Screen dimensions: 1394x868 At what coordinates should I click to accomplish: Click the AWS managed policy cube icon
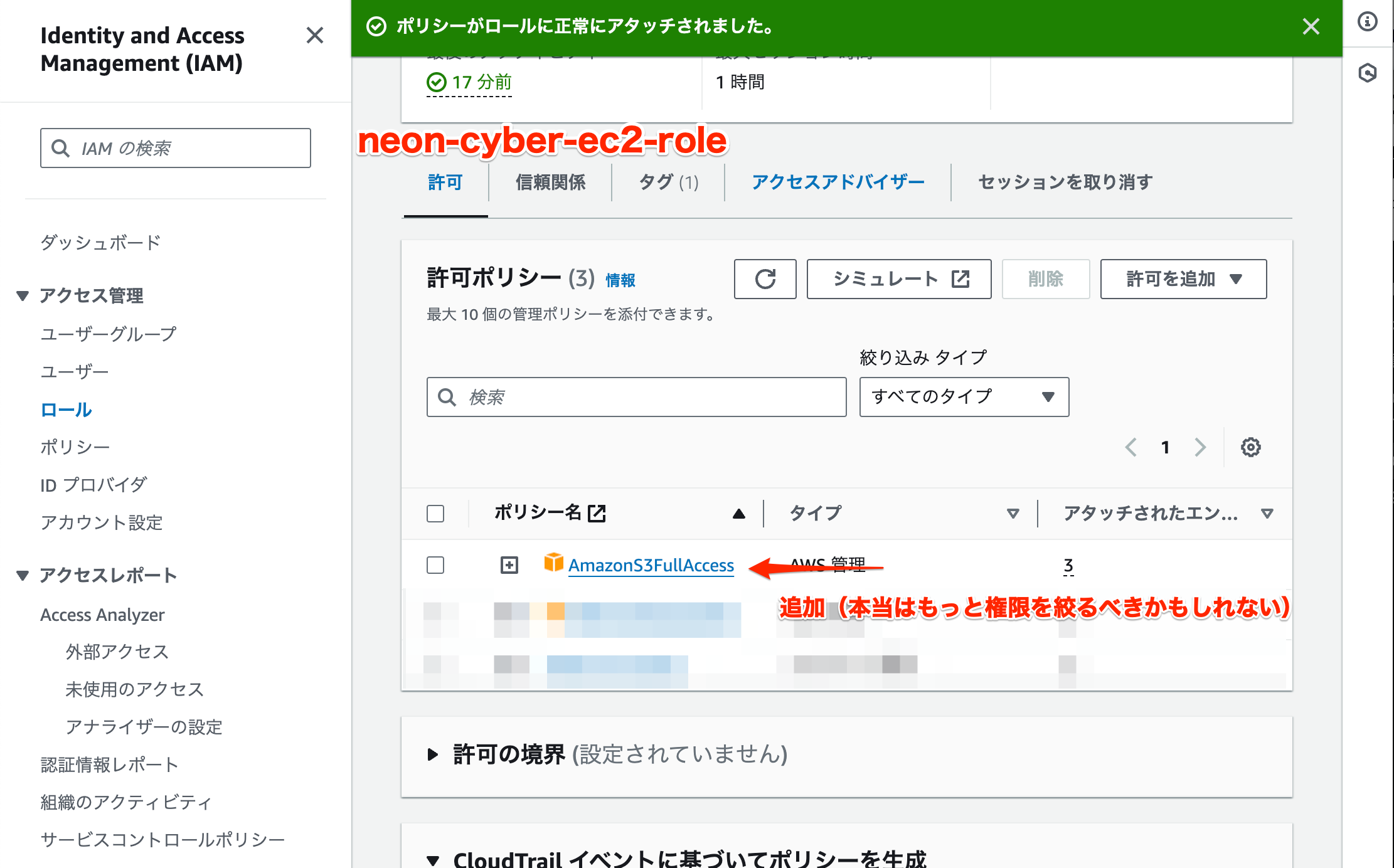552,563
